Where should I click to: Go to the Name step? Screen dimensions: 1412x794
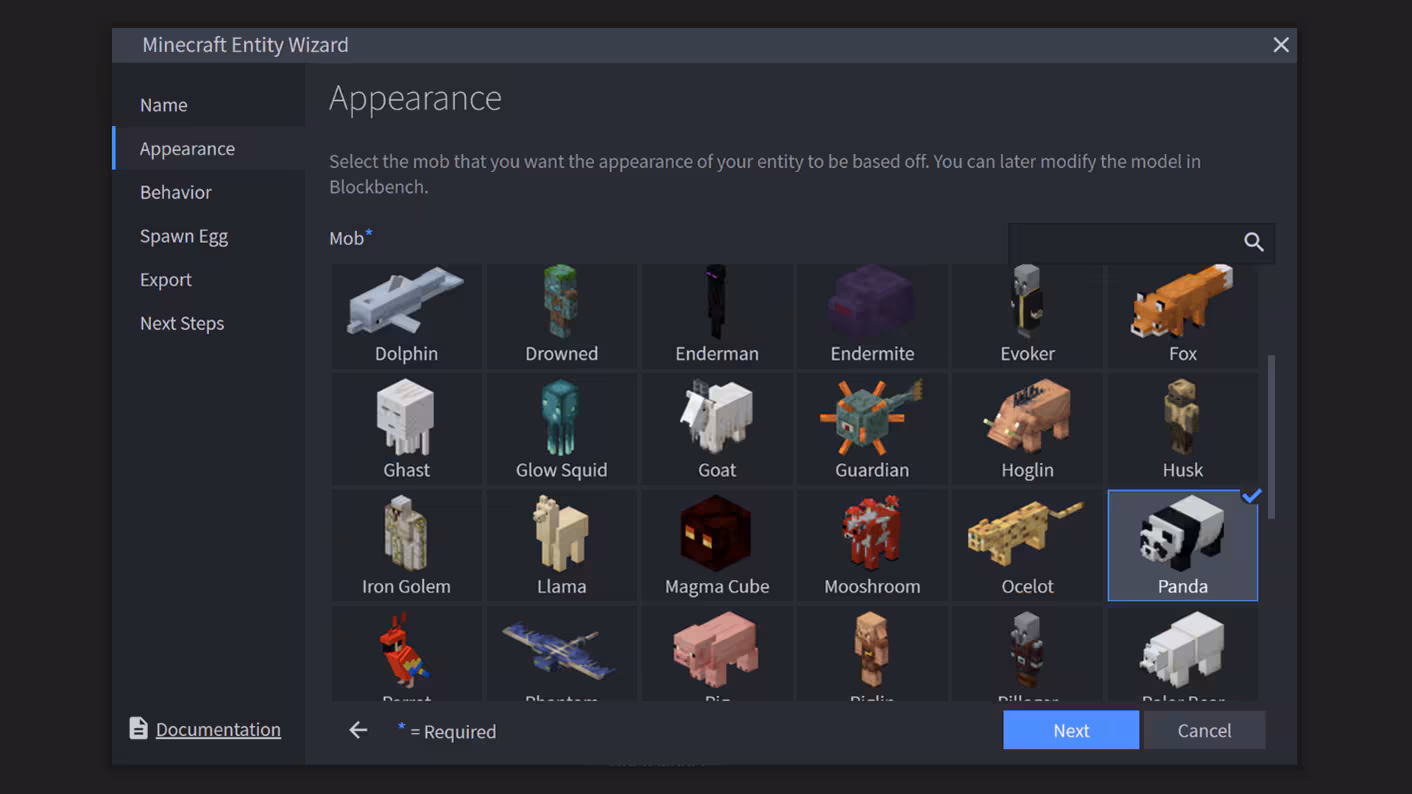[x=209, y=105]
